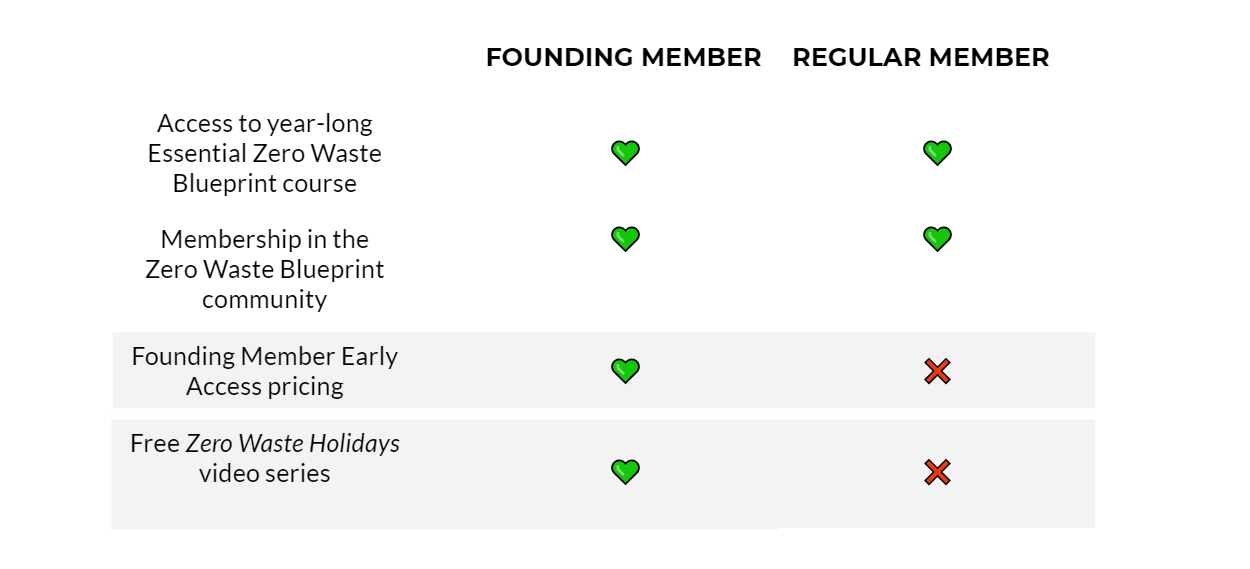Click the word community in second row
The height and width of the screenshot is (569, 1250).
click(x=265, y=300)
